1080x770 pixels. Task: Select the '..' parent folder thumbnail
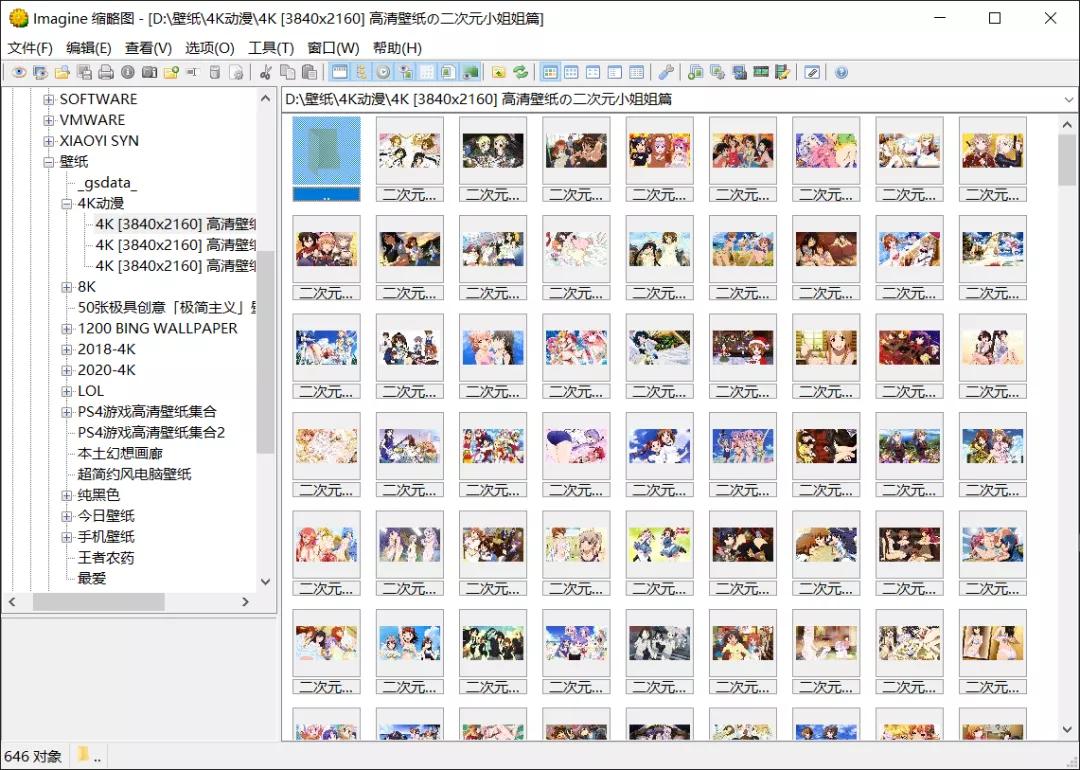[326, 159]
